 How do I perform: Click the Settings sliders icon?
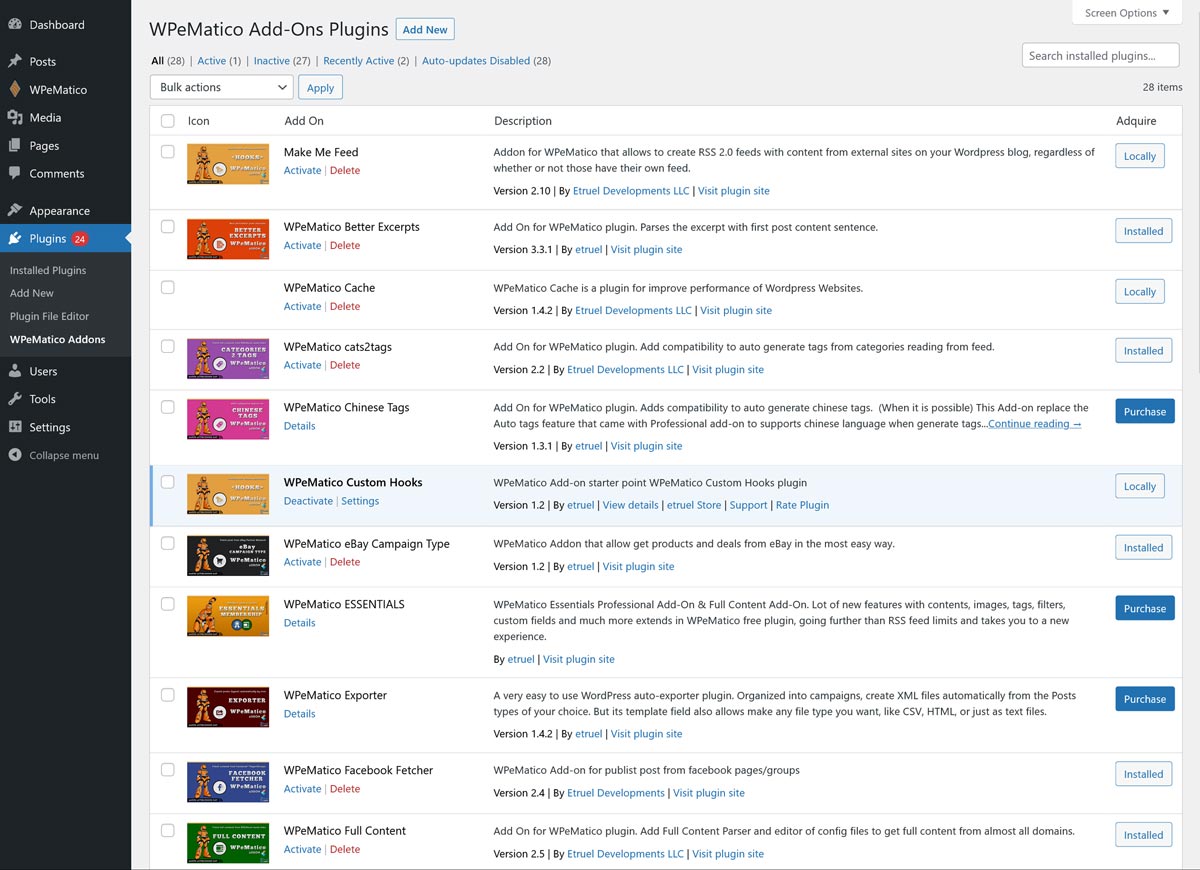click(15, 427)
